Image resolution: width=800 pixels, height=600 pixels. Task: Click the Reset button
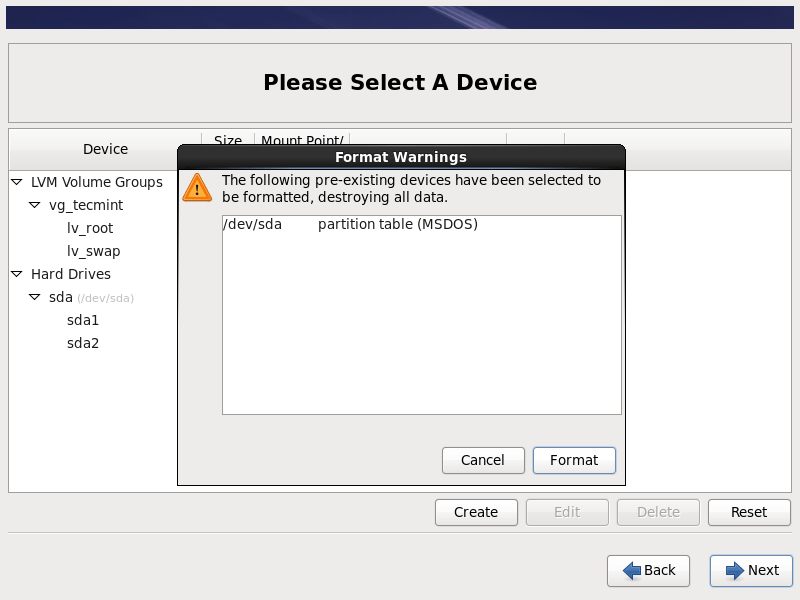748,512
